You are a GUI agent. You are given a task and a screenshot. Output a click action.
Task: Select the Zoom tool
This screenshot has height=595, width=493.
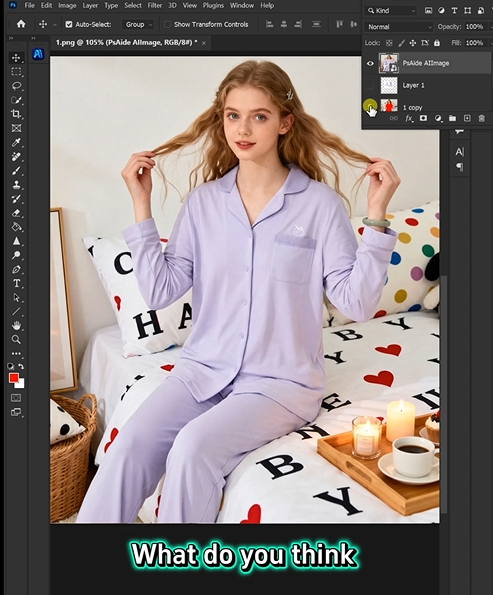(16, 339)
